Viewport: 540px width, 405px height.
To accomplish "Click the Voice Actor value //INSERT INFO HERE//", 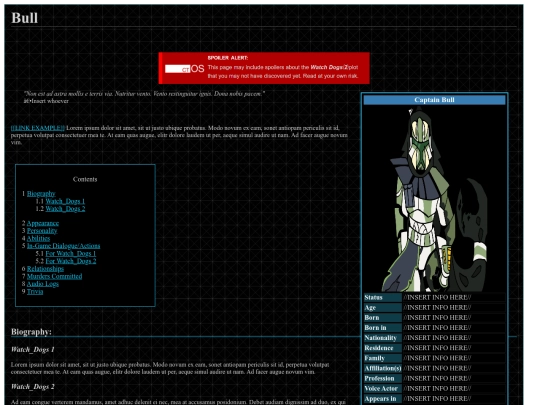I will (x=437, y=388).
